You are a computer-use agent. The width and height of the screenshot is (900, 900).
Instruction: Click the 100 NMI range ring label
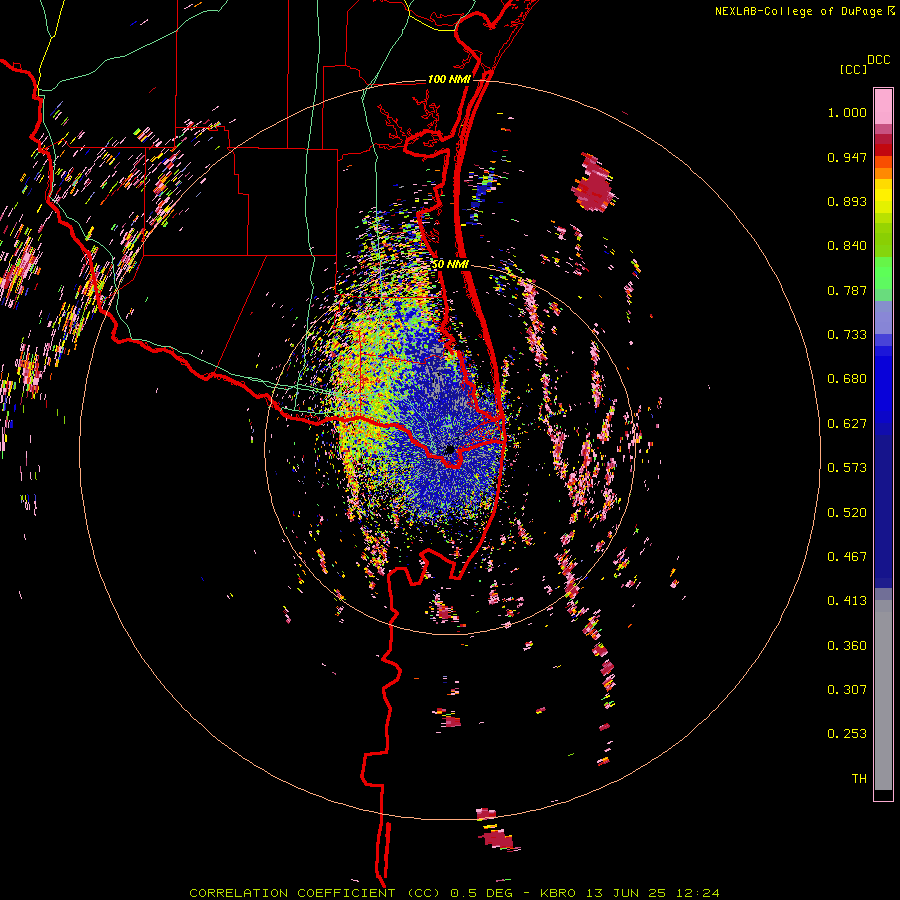click(x=449, y=79)
